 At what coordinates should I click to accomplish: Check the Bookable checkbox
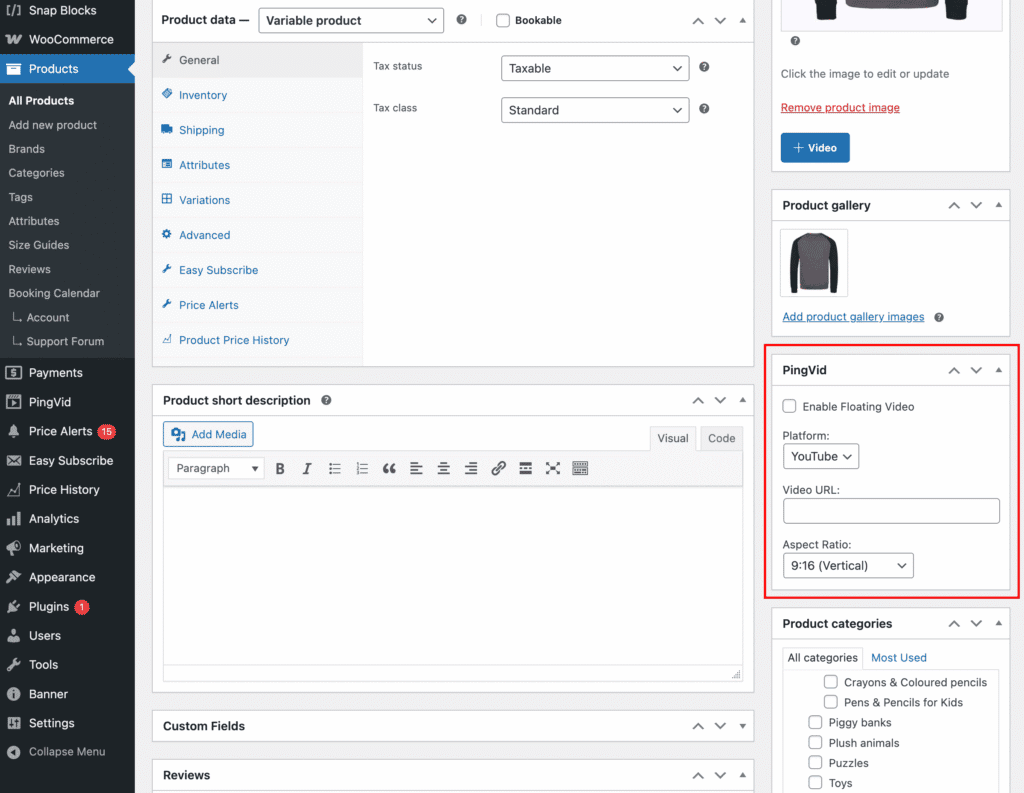pyautogui.click(x=503, y=20)
